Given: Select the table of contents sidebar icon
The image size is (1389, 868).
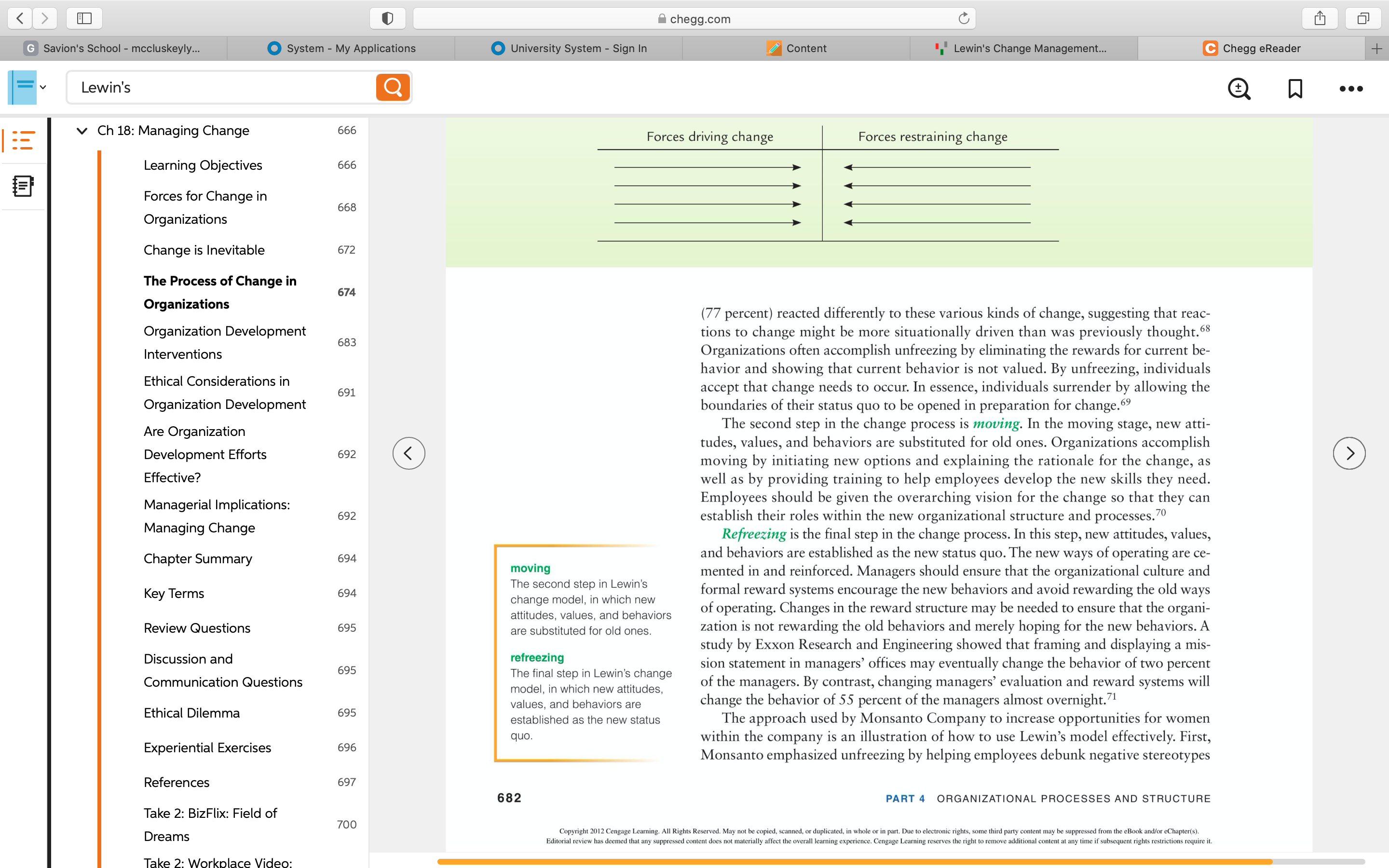Looking at the screenshot, I should click(23, 141).
